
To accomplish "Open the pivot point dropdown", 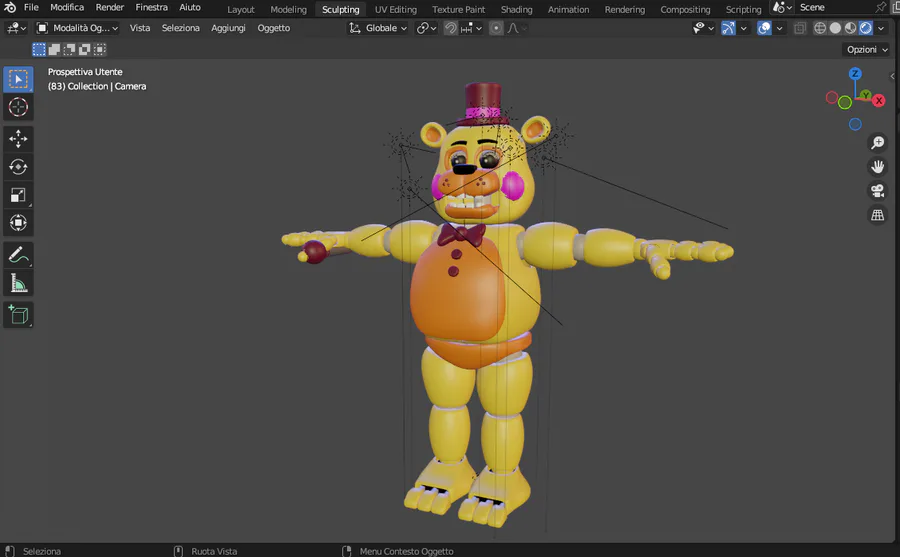I will coord(426,28).
